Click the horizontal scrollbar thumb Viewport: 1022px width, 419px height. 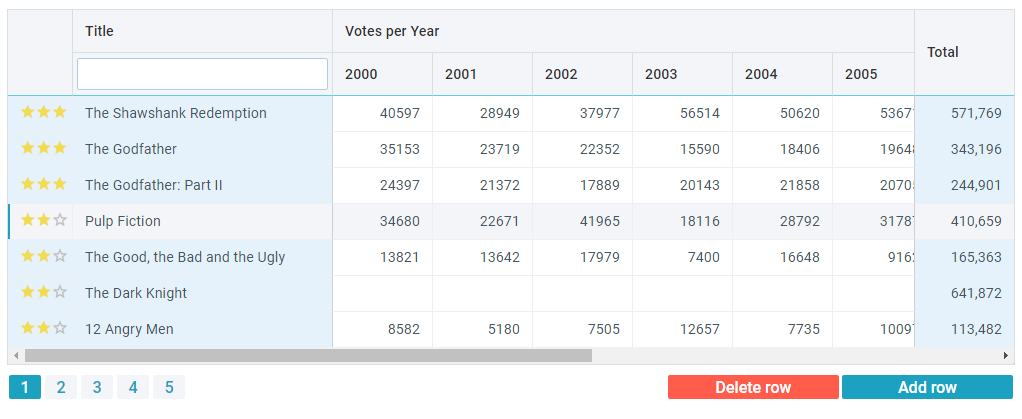click(x=308, y=355)
